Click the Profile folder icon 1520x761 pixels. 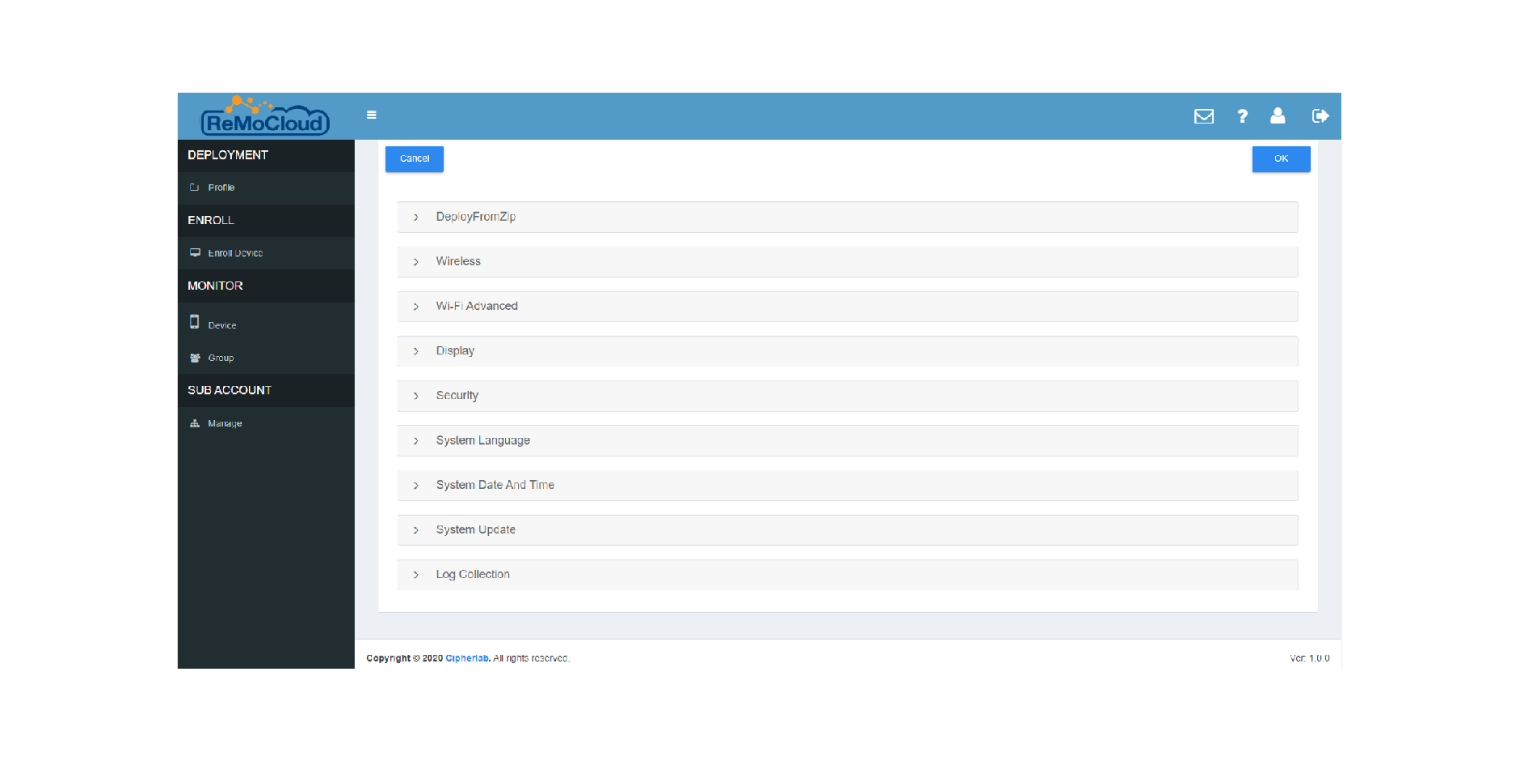point(195,188)
